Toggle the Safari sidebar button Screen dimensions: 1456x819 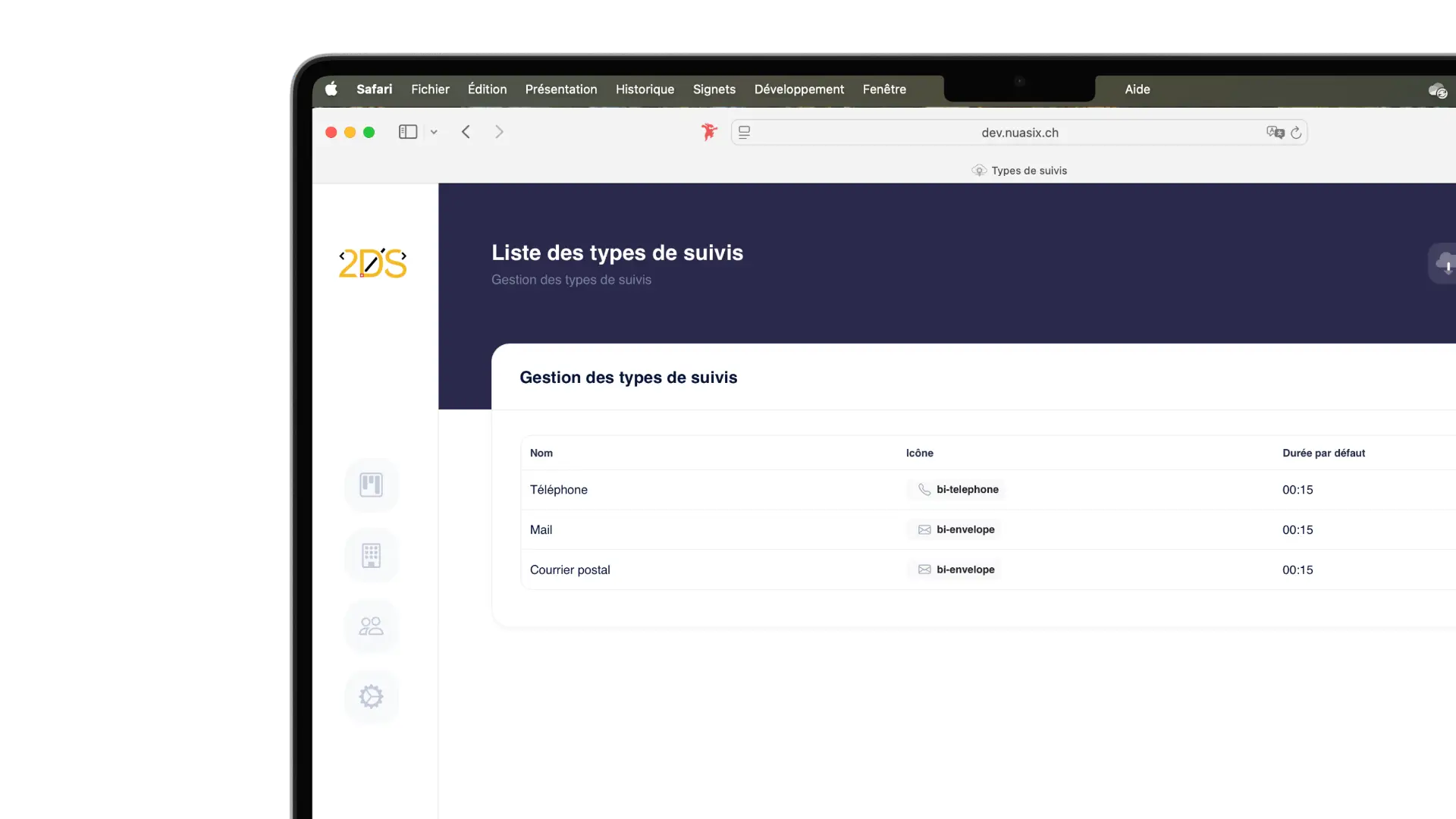[408, 132]
